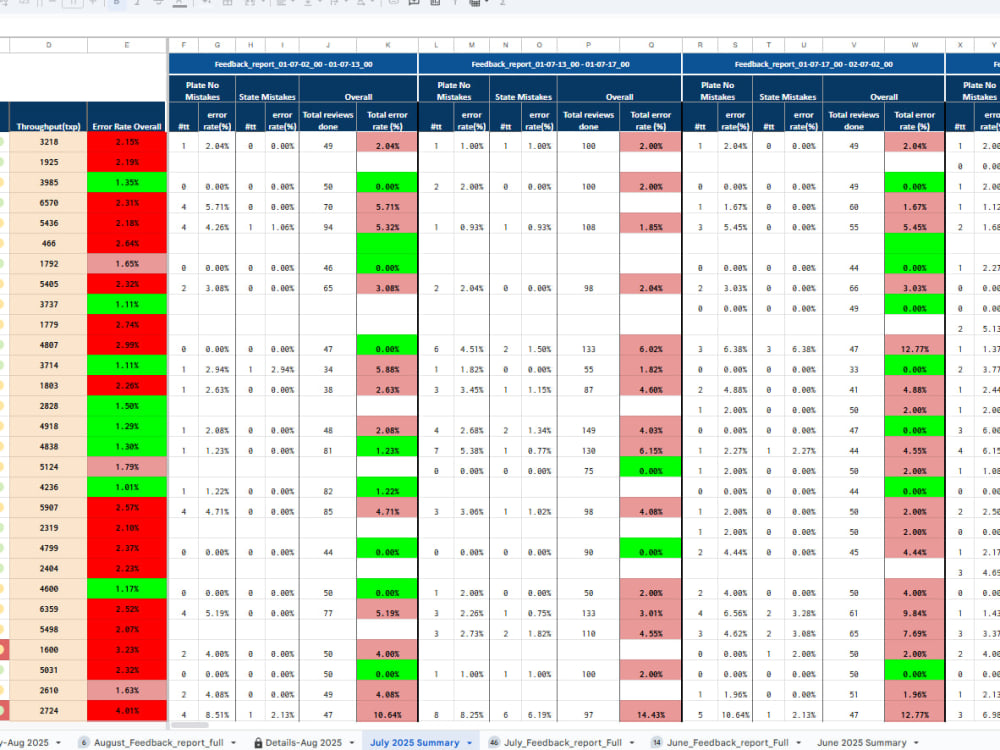Click comment badge 6 on August_Feedback_report_full tab
1000x750 pixels.
point(84,742)
